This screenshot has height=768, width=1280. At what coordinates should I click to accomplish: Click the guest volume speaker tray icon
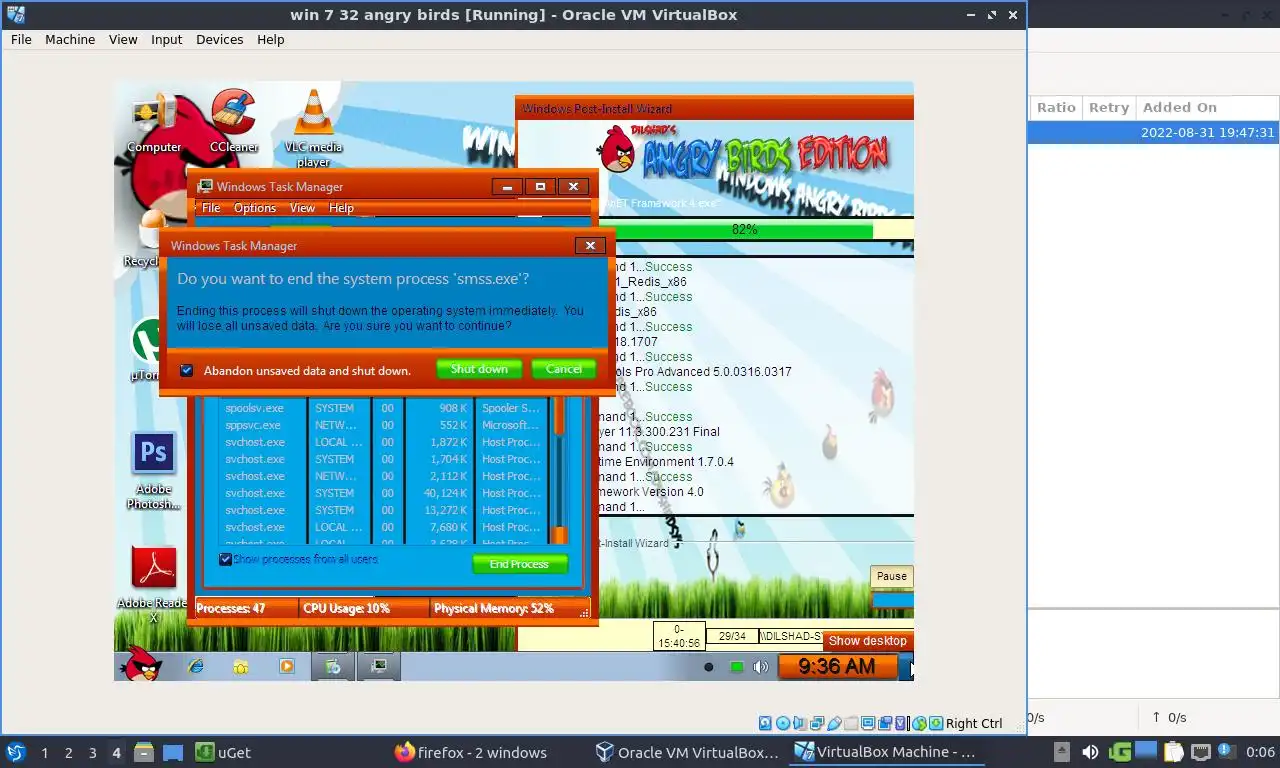point(761,667)
